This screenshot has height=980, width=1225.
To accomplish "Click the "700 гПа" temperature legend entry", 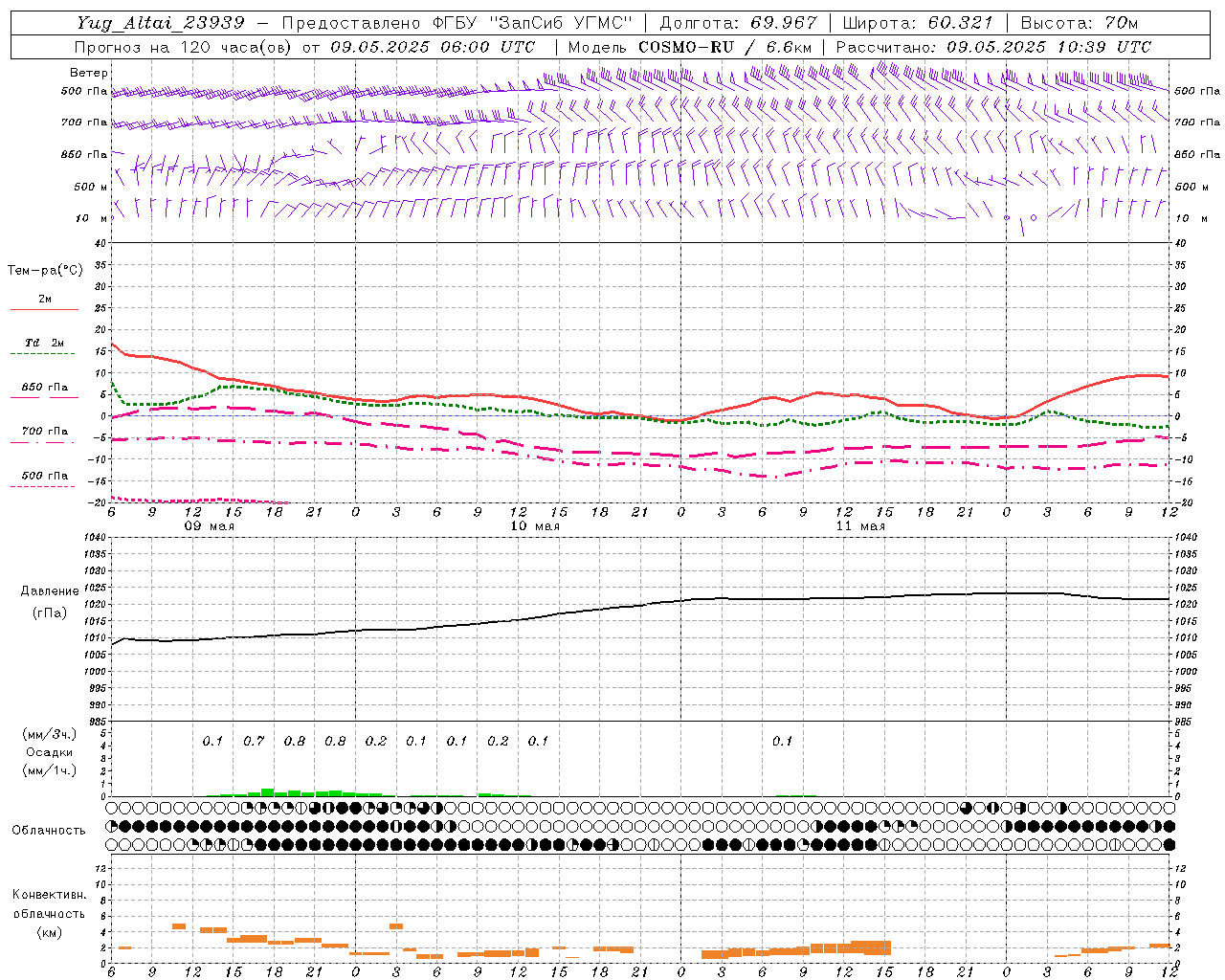I will click(45, 432).
